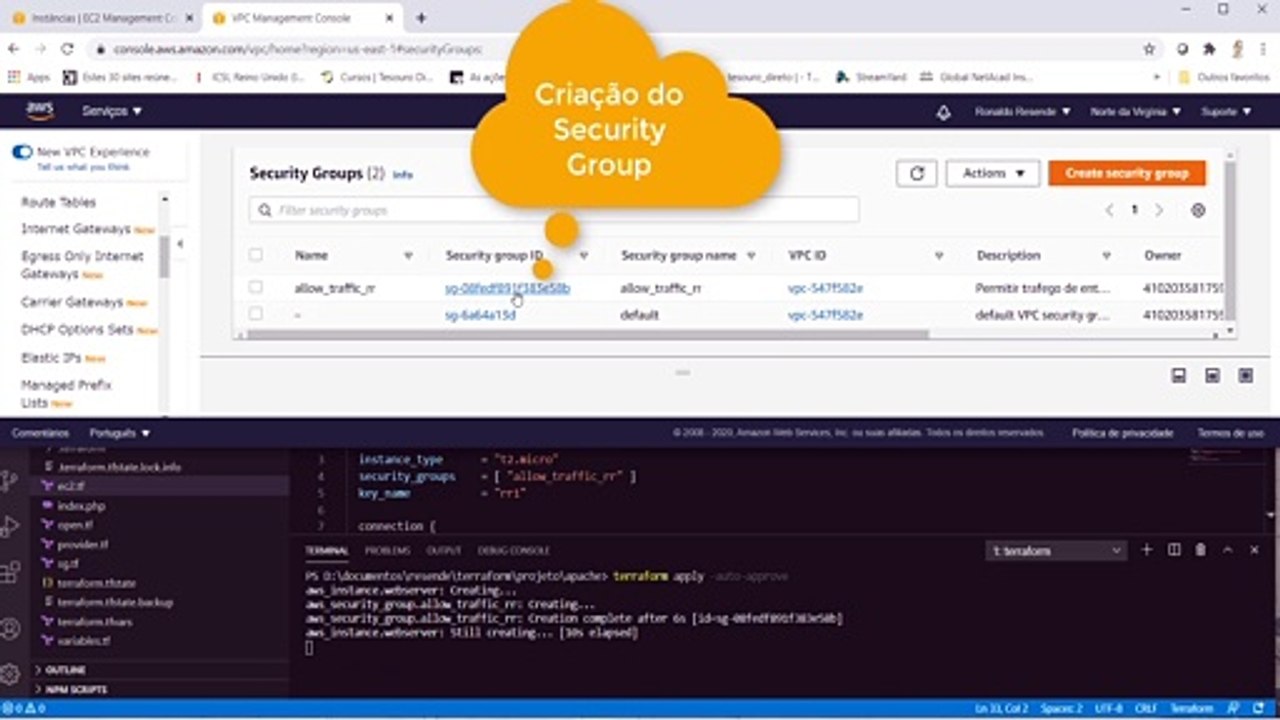Viewport: 1280px width, 720px height.
Task: Open the Serviços menu
Action: pyautogui.click(x=112, y=111)
